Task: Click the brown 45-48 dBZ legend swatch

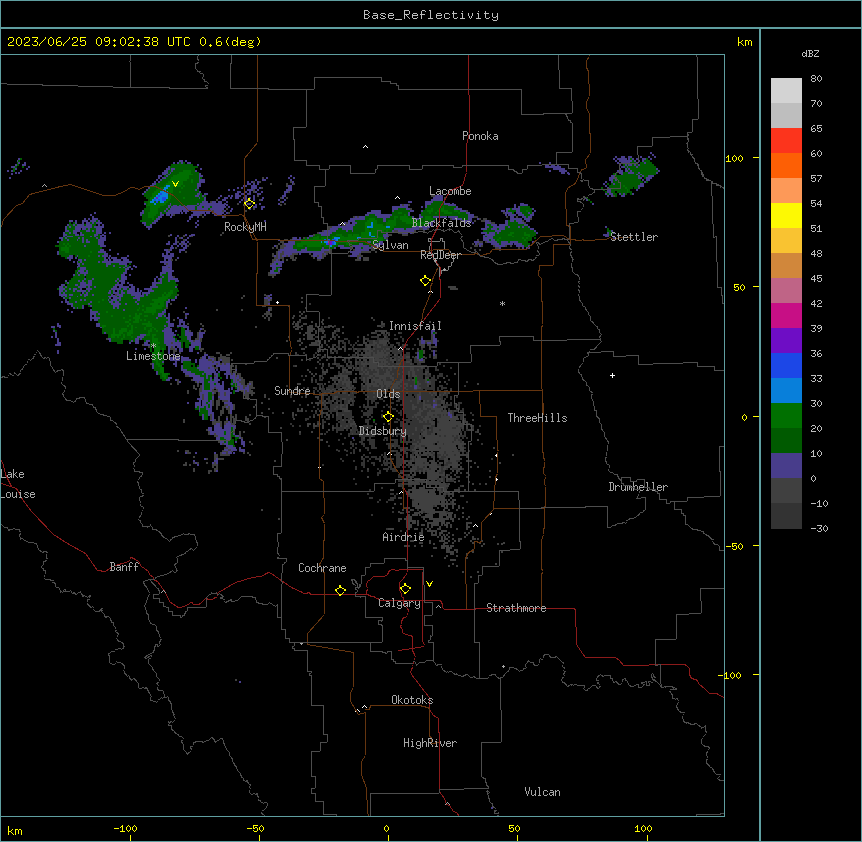Action: 786,265
